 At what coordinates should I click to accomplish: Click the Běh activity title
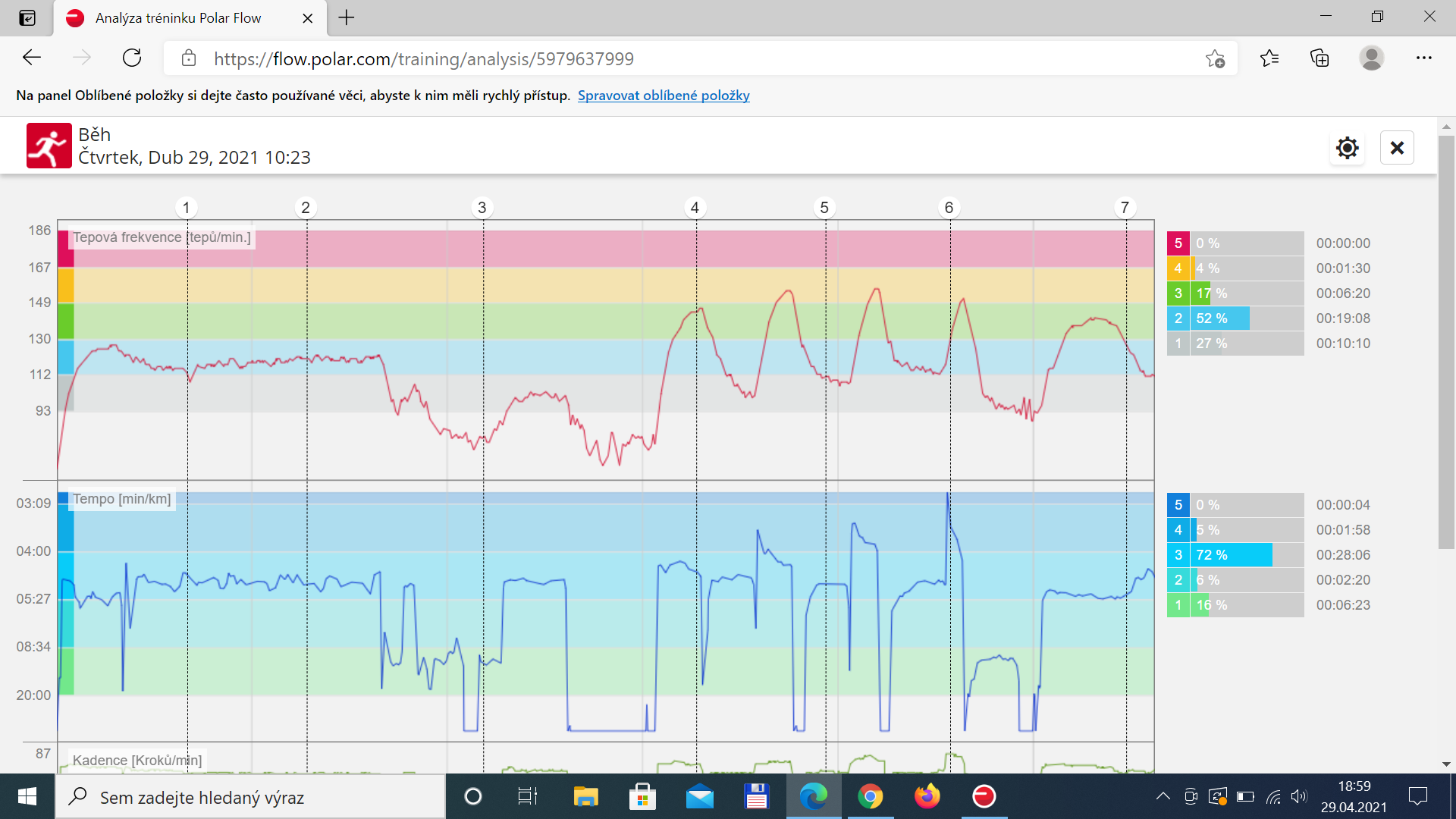pyautogui.click(x=95, y=135)
